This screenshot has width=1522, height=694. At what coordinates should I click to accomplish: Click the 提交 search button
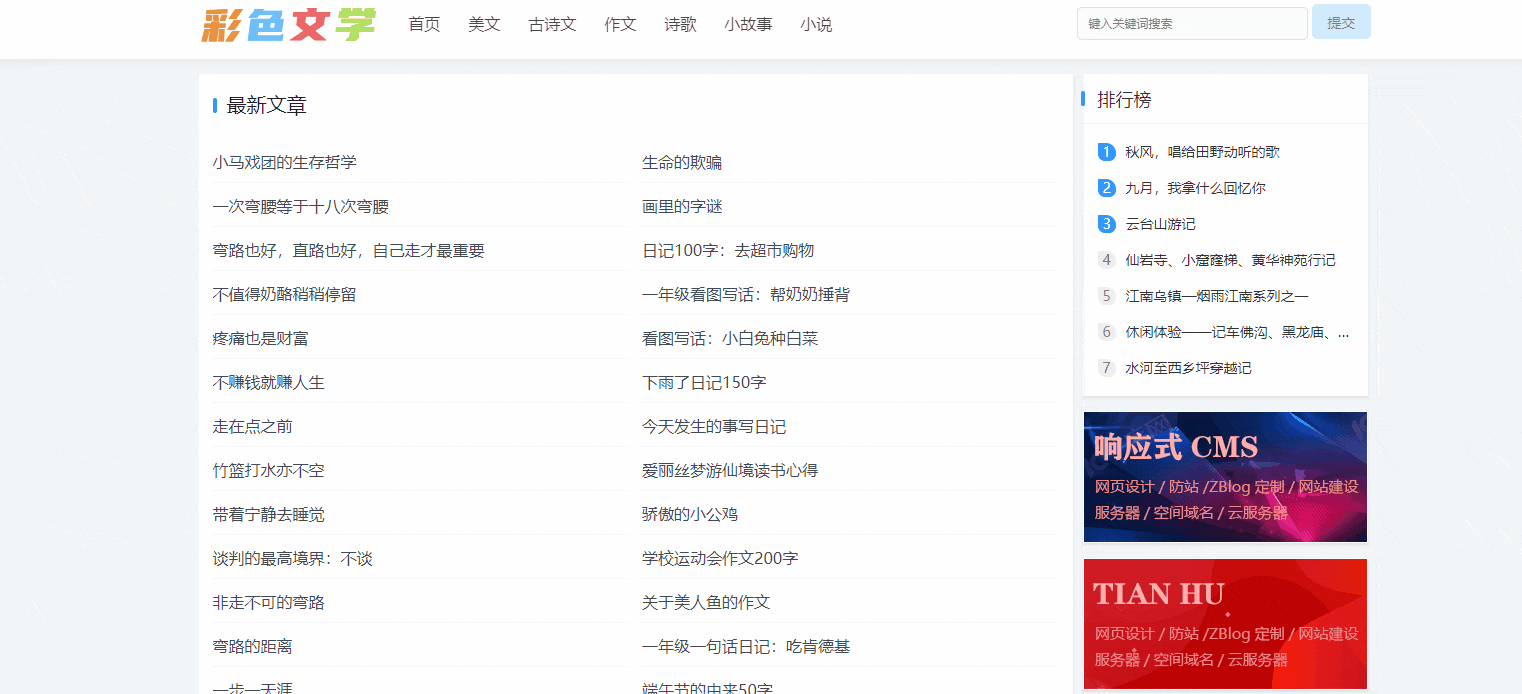1341,21
